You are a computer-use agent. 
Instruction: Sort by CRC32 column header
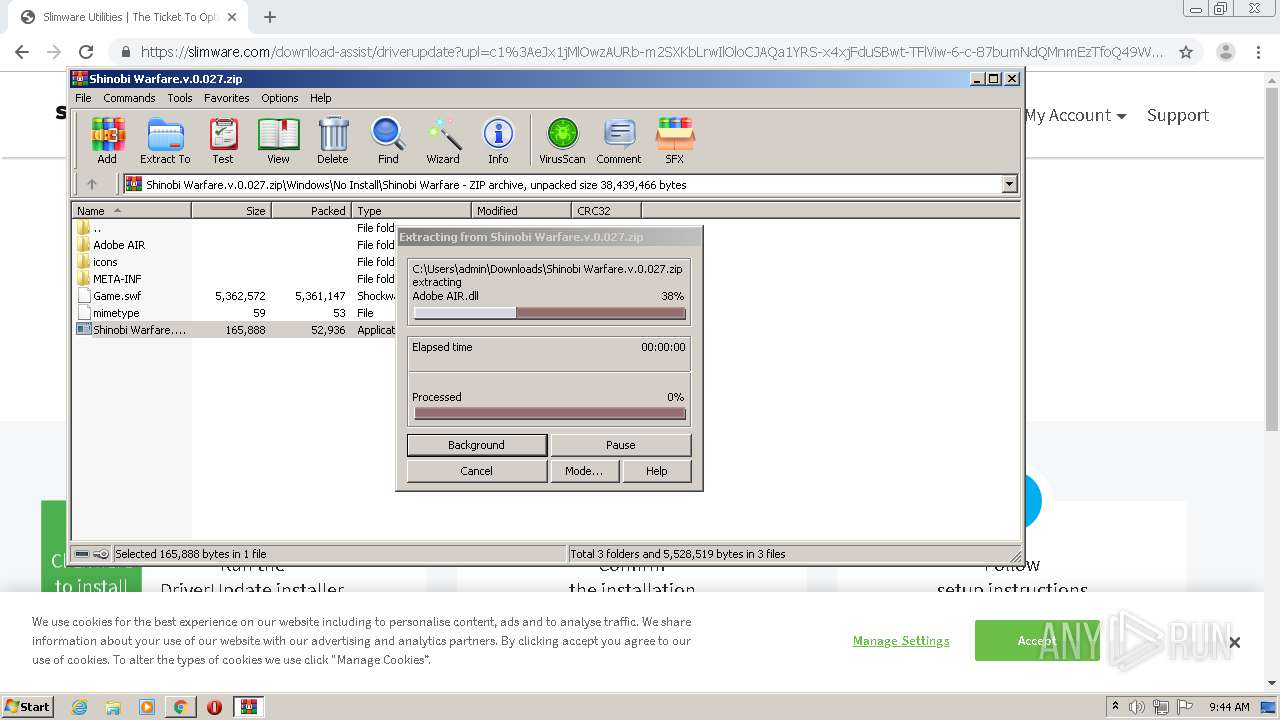point(606,210)
